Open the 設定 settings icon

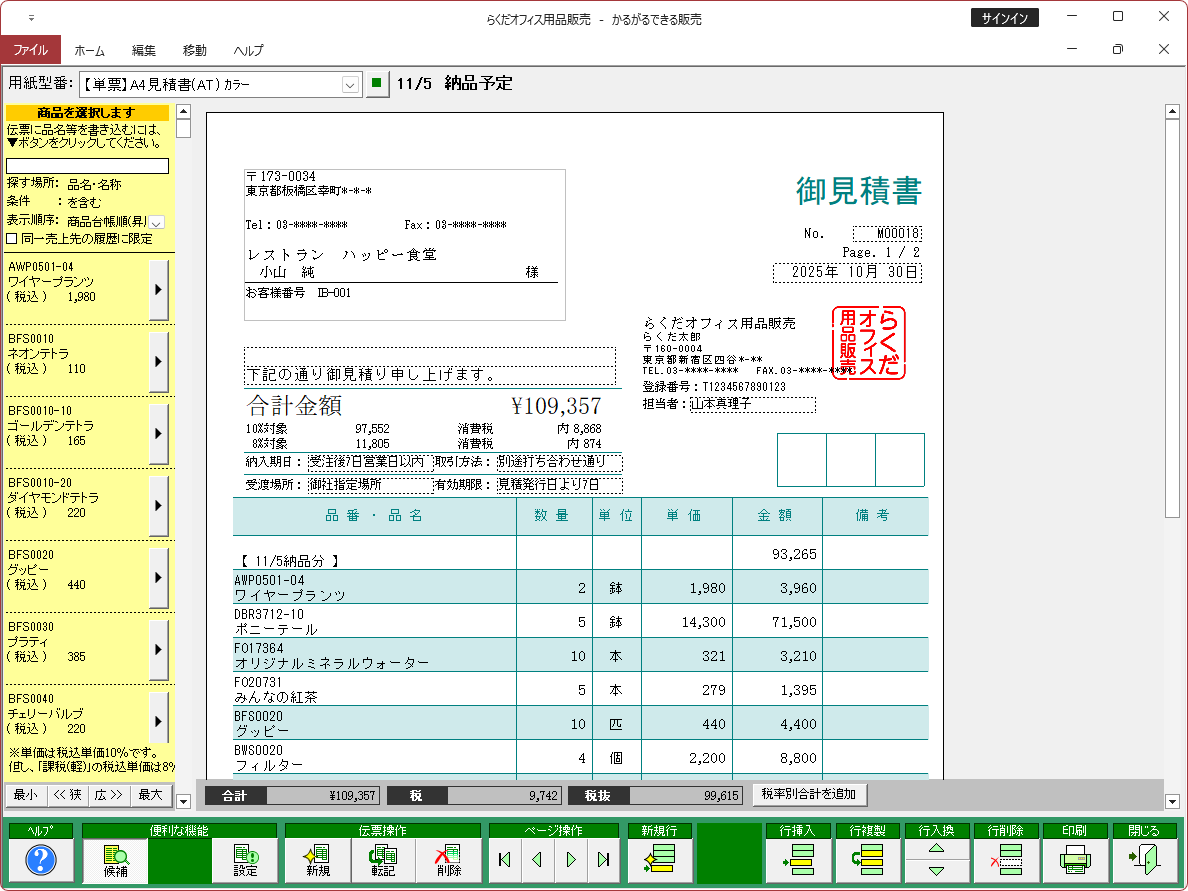[x=245, y=859]
